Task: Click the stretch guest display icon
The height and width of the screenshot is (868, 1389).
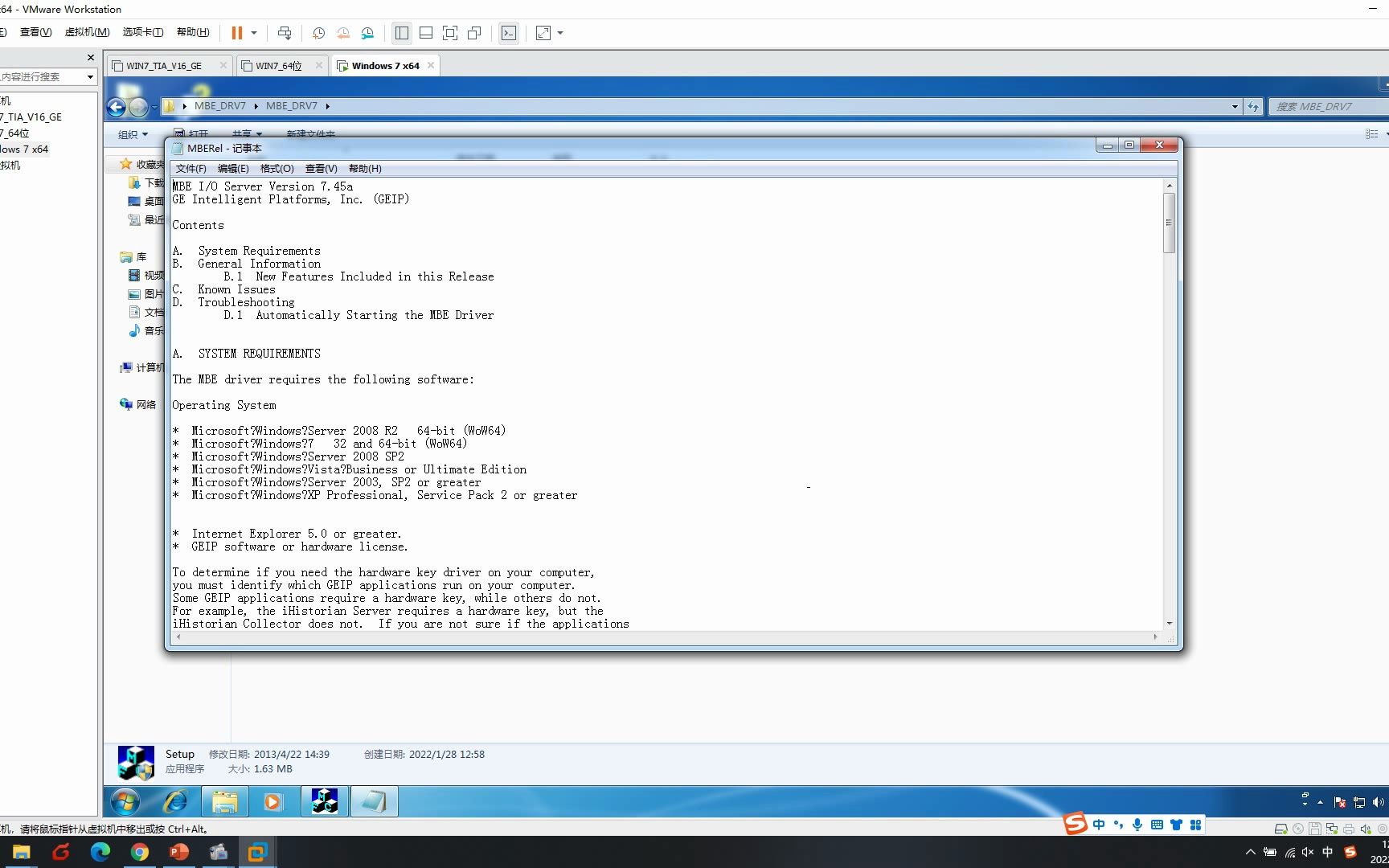Action: [543, 33]
